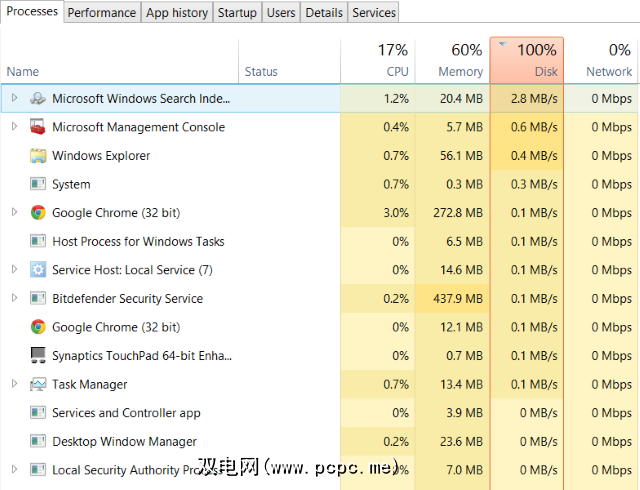
Task: Expand the Microsoft Windows Search Indexer row
Action: click(x=14, y=99)
